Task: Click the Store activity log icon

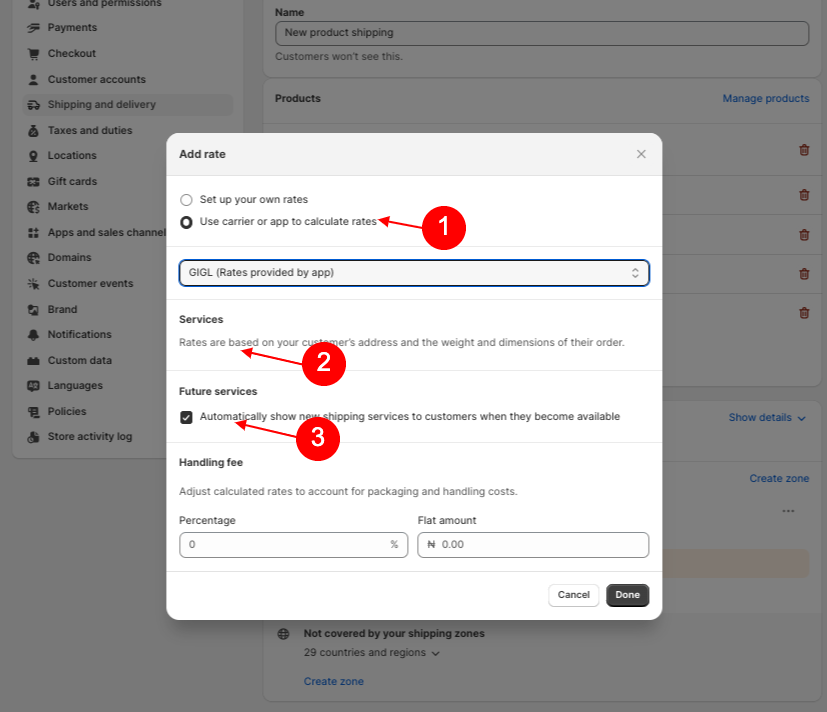Action: 34,437
